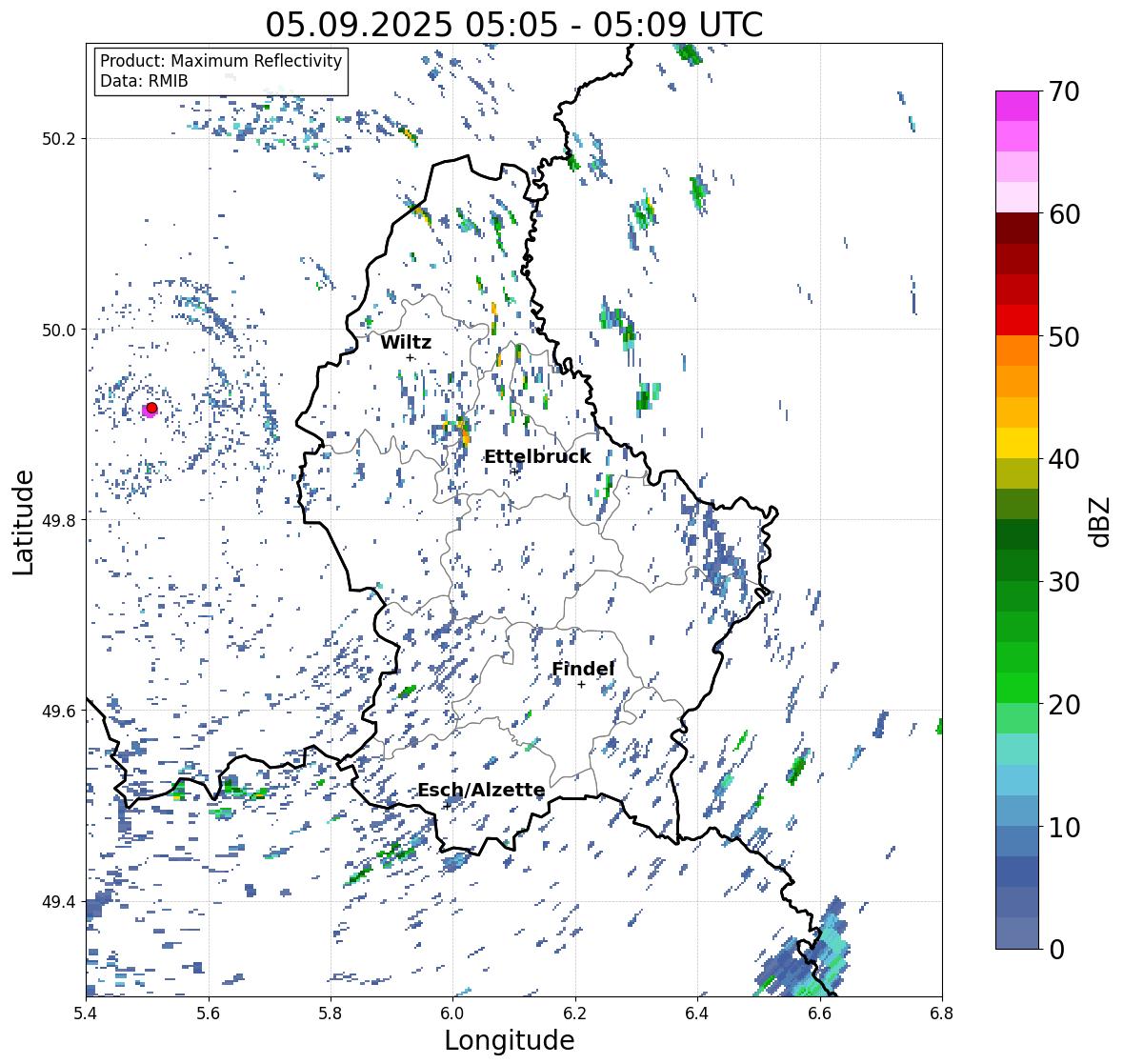Click the magenta top colorbar swatch near 70
Viewport: 1123px width, 1064px height.
pos(1017,106)
